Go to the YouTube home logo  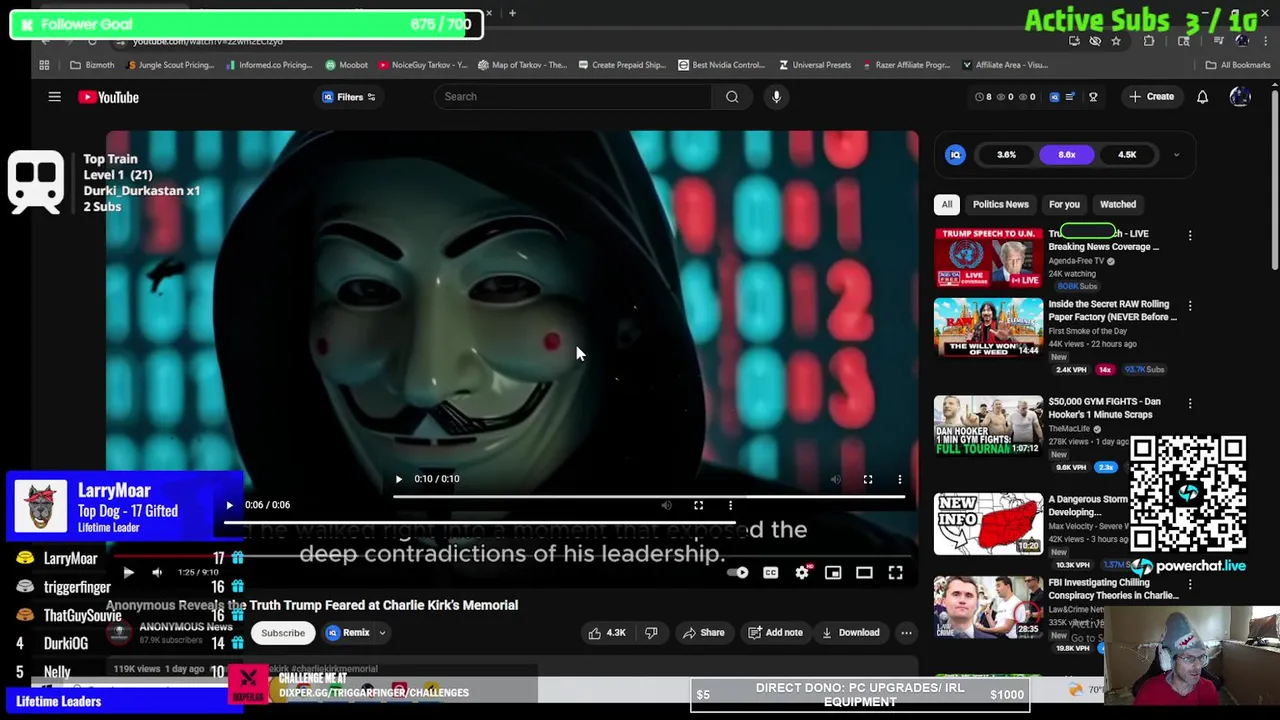[108, 97]
